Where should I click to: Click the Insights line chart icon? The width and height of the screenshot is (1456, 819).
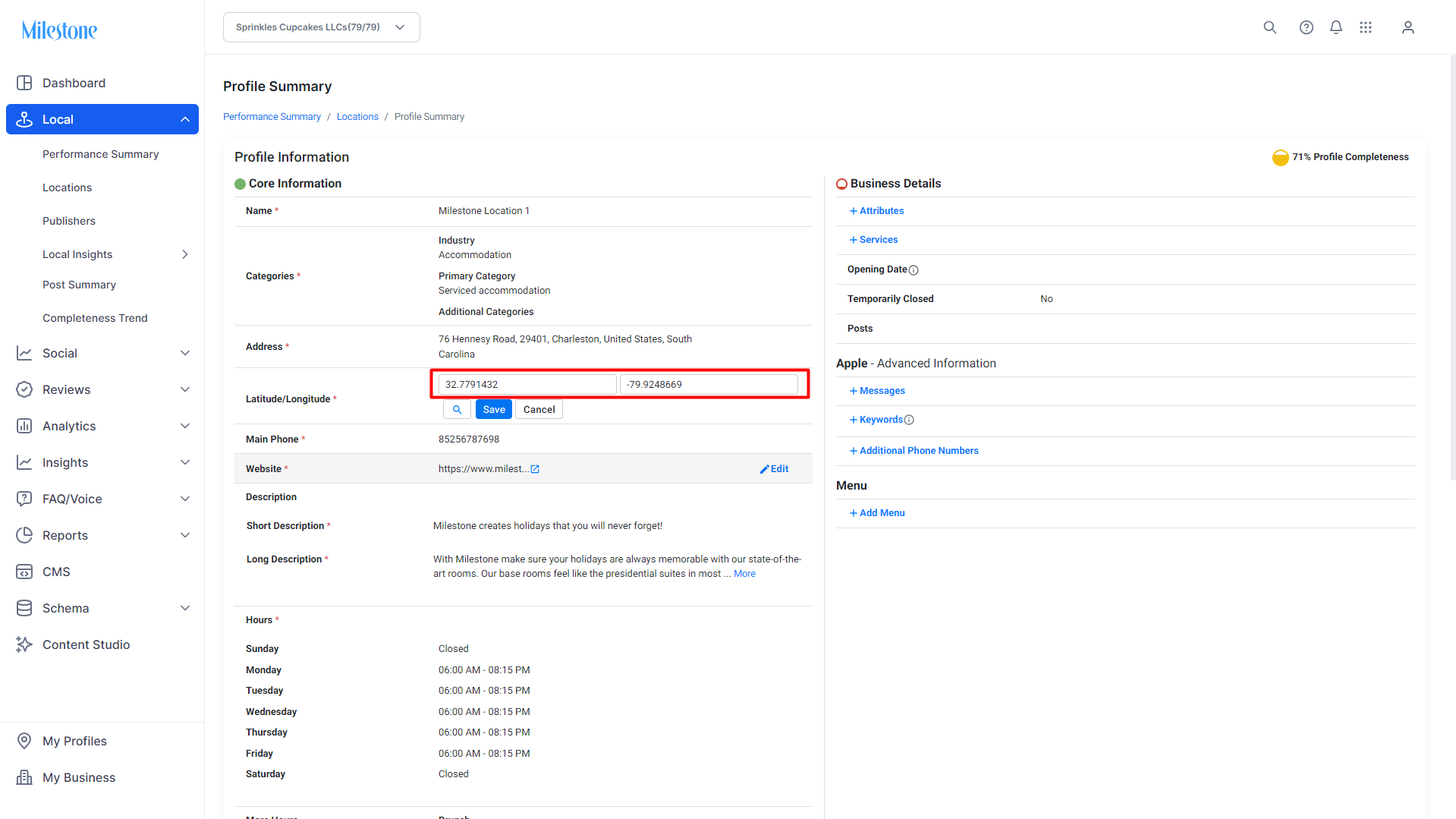point(24,462)
